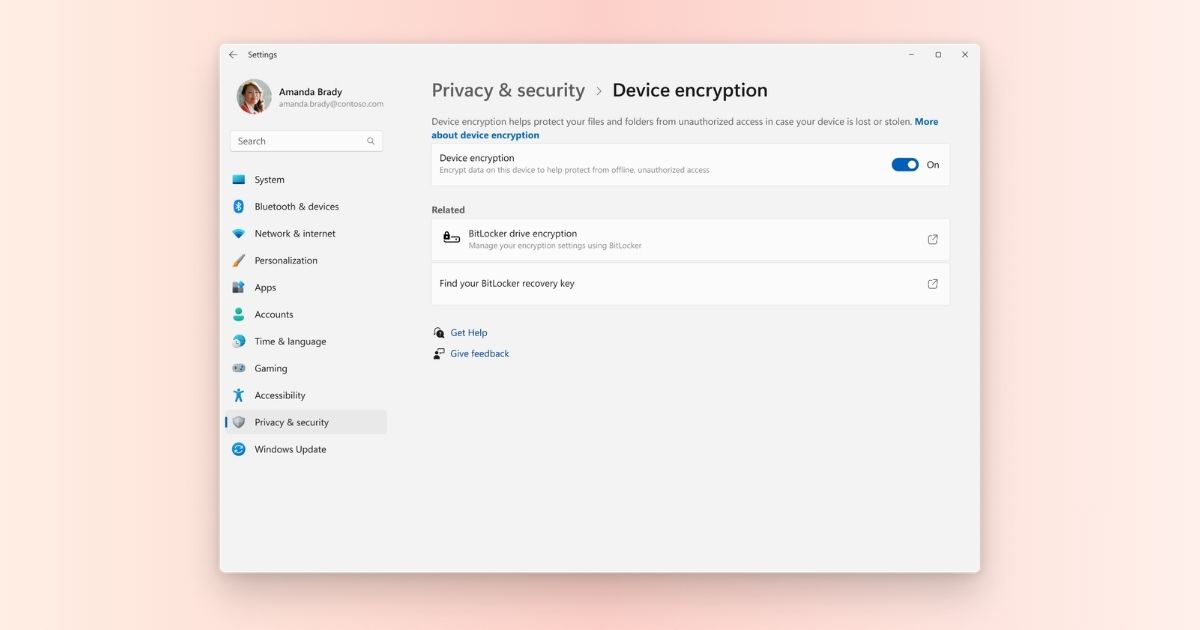Click the Search settings input field
Image resolution: width=1200 pixels, height=630 pixels.
tap(306, 141)
